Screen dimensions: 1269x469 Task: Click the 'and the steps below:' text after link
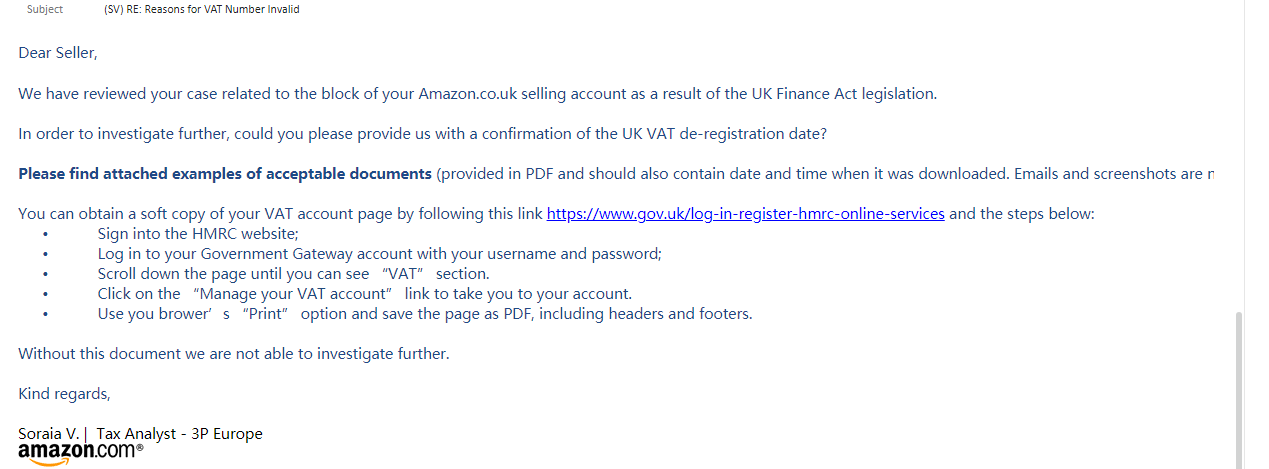[x=1022, y=214]
